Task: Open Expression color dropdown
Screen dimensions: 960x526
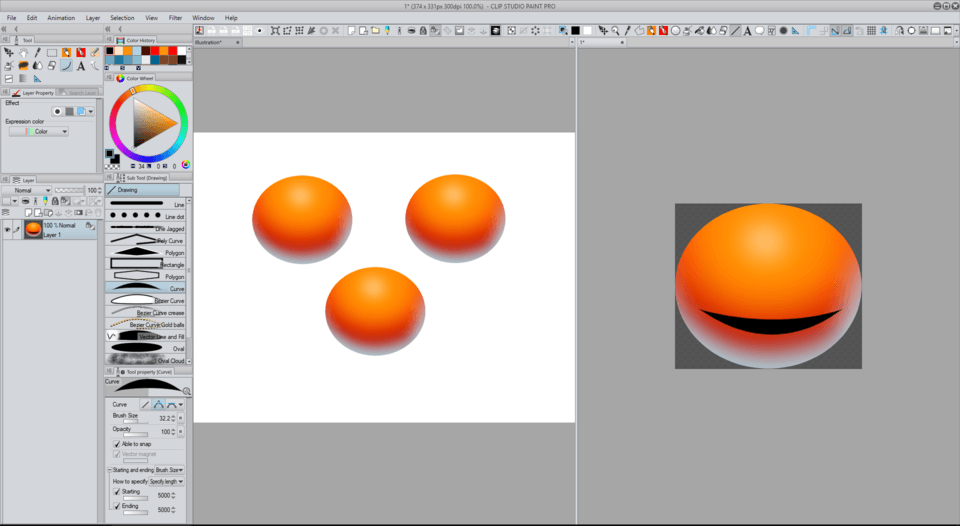Action: point(39,131)
